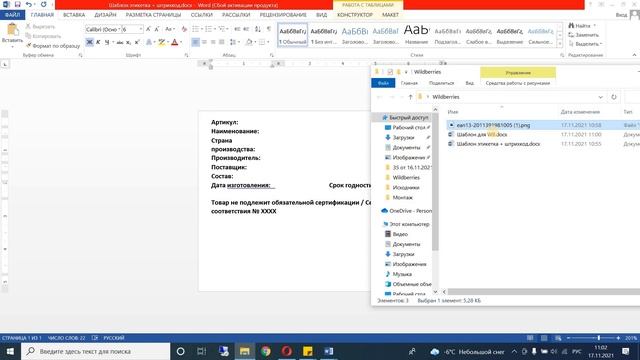Toggle paragraph marks display (¶)
The image size is (640, 360).
point(269,29)
